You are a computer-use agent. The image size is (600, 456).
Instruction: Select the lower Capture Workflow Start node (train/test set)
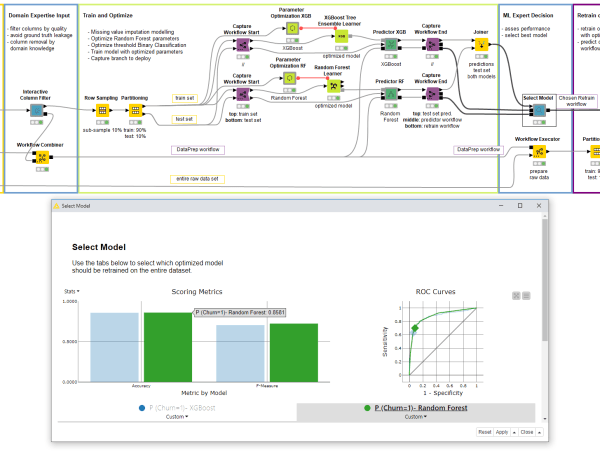pyautogui.click(x=243, y=94)
